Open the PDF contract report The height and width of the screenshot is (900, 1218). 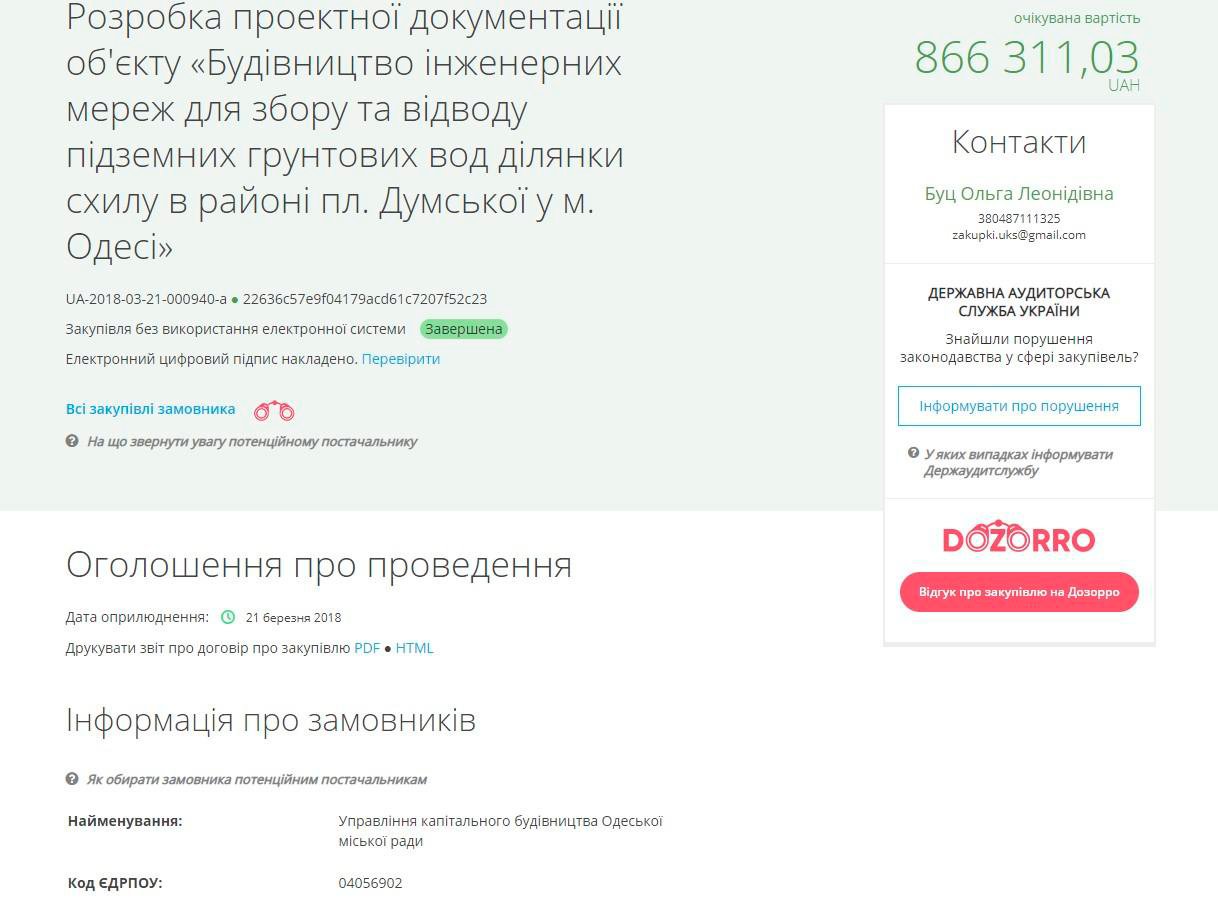coord(367,648)
